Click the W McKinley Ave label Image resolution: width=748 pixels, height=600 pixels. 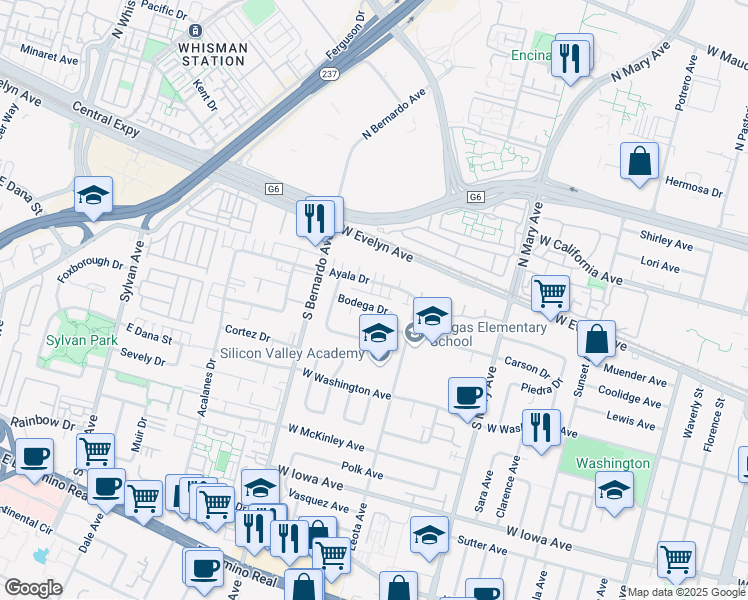[x=326, y=438]
